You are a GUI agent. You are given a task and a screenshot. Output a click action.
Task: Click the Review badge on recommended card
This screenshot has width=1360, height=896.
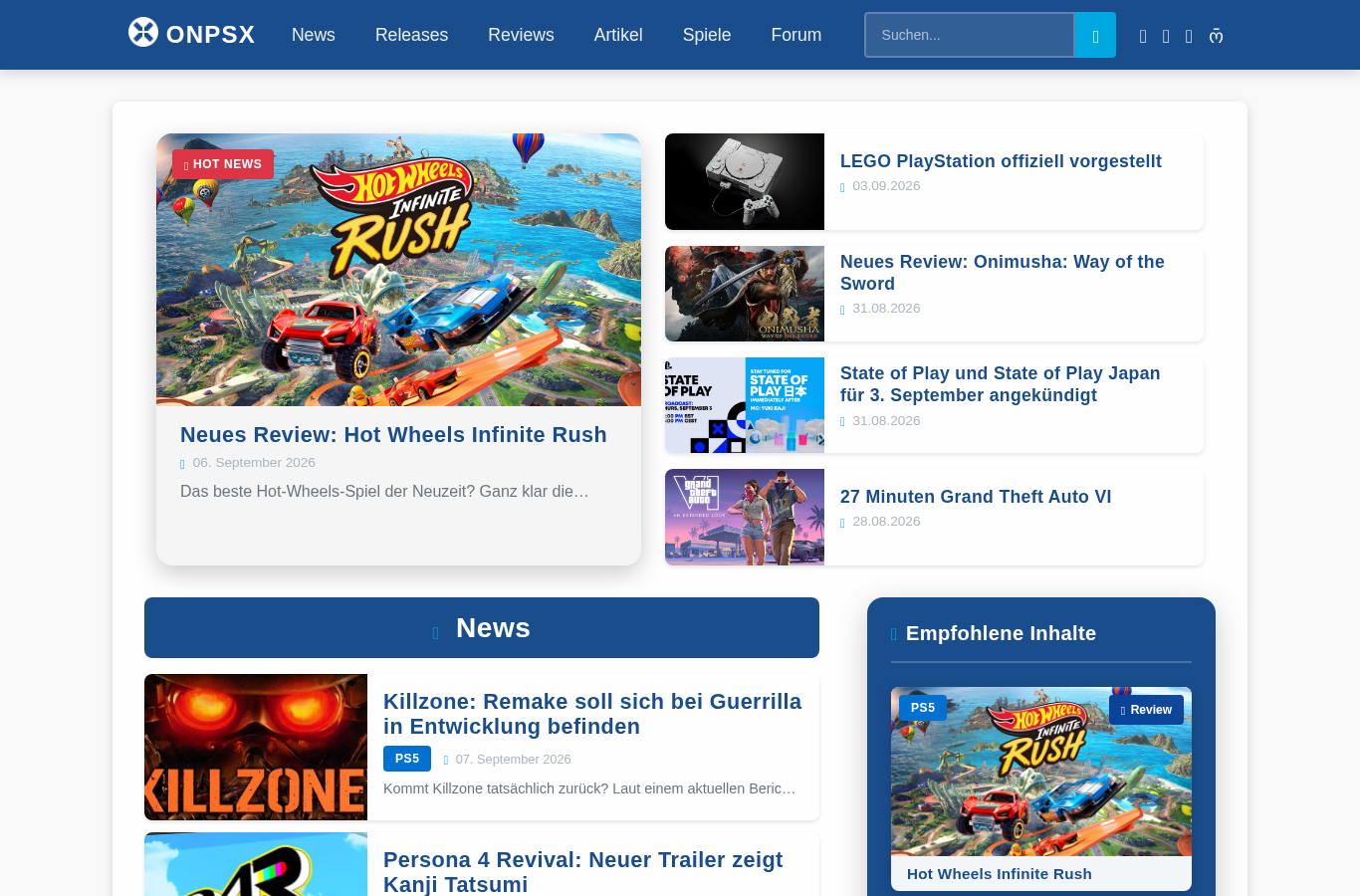1146,710
